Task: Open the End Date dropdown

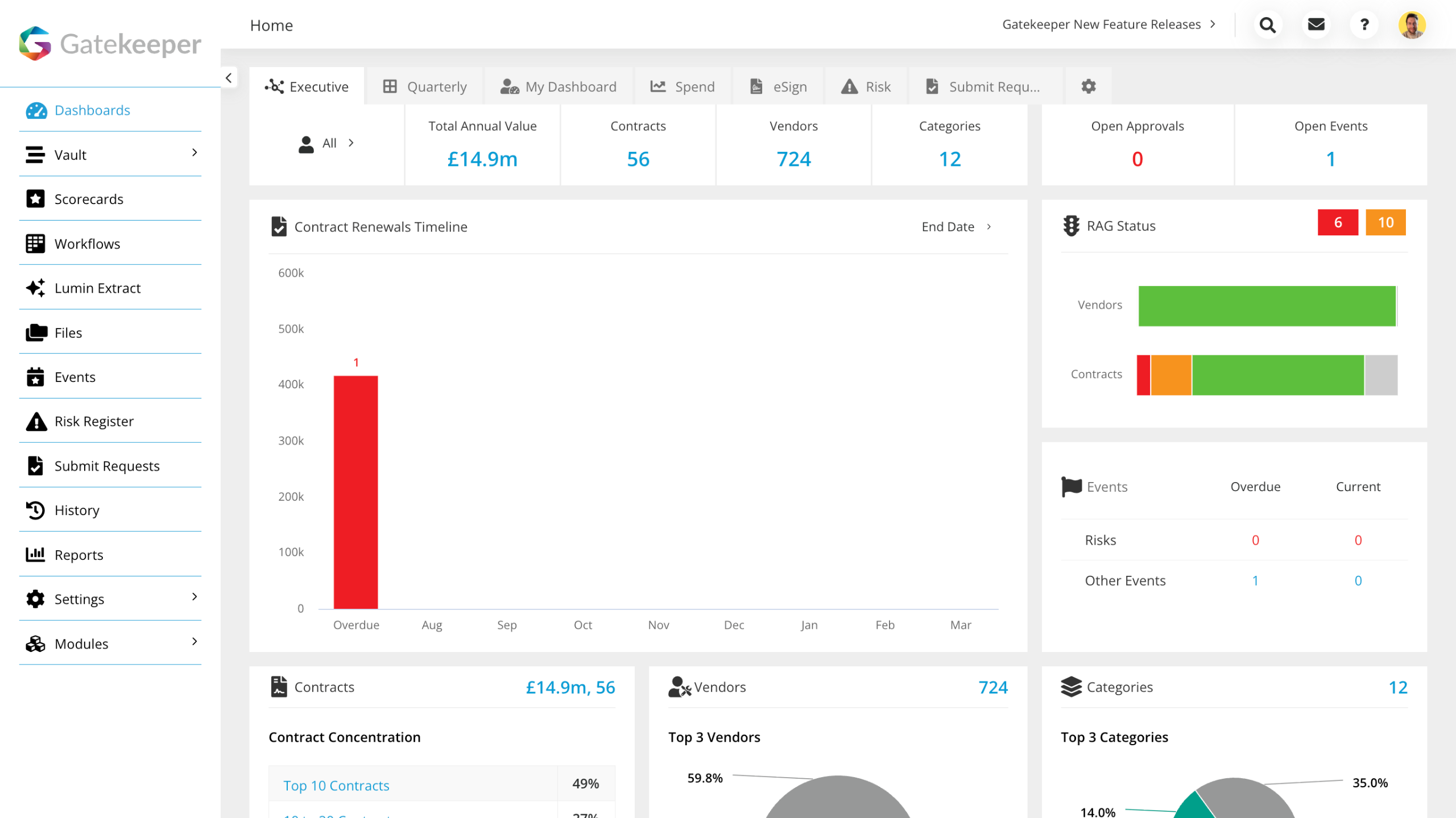Action: [x=957, y=227]
